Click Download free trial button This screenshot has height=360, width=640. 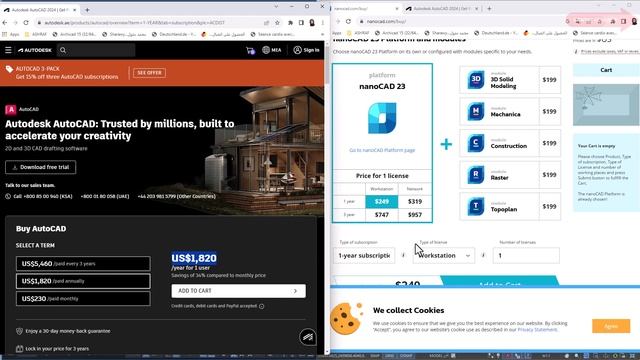[x=40, y=167]
